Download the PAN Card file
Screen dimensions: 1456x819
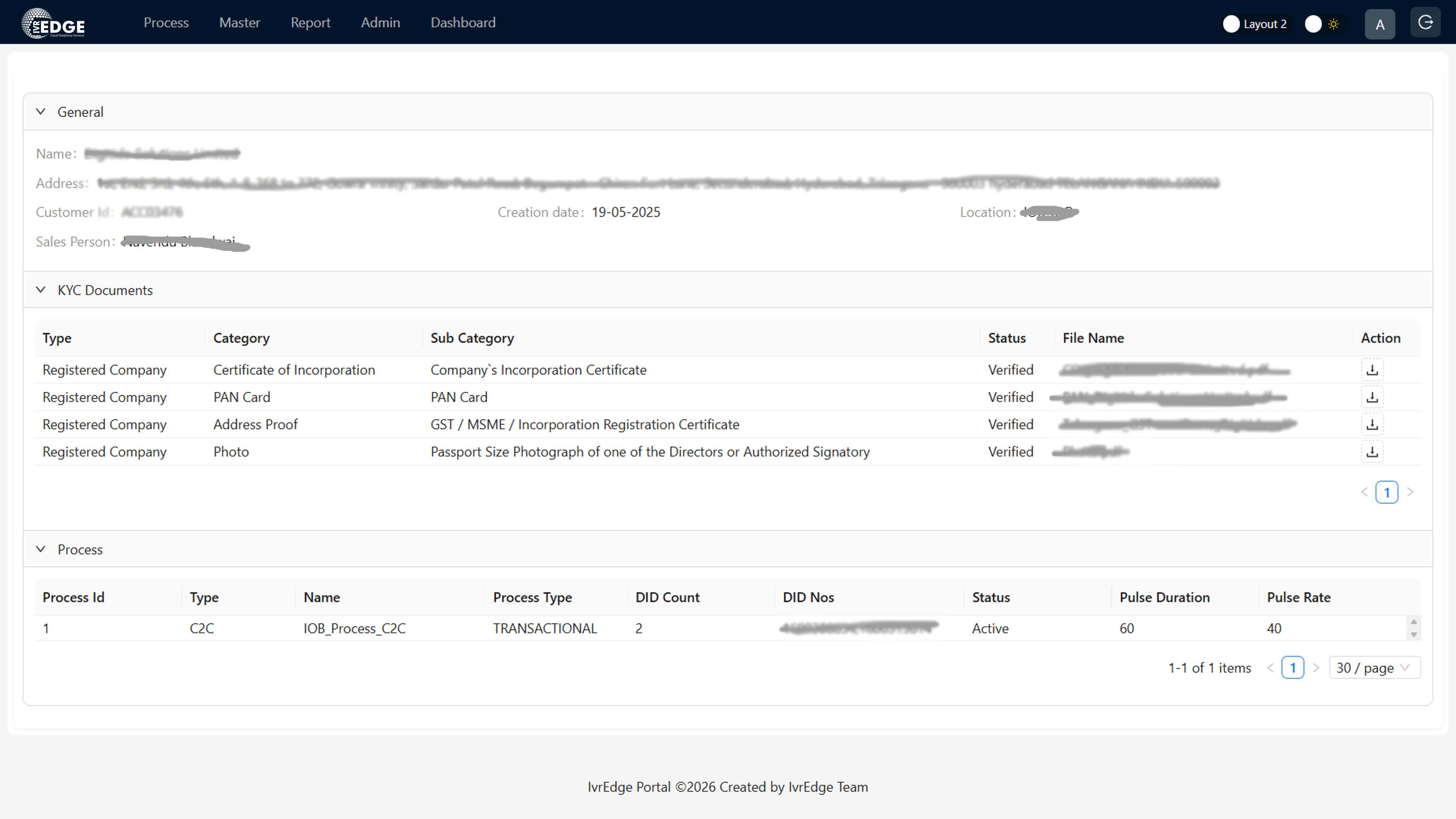1373,397
